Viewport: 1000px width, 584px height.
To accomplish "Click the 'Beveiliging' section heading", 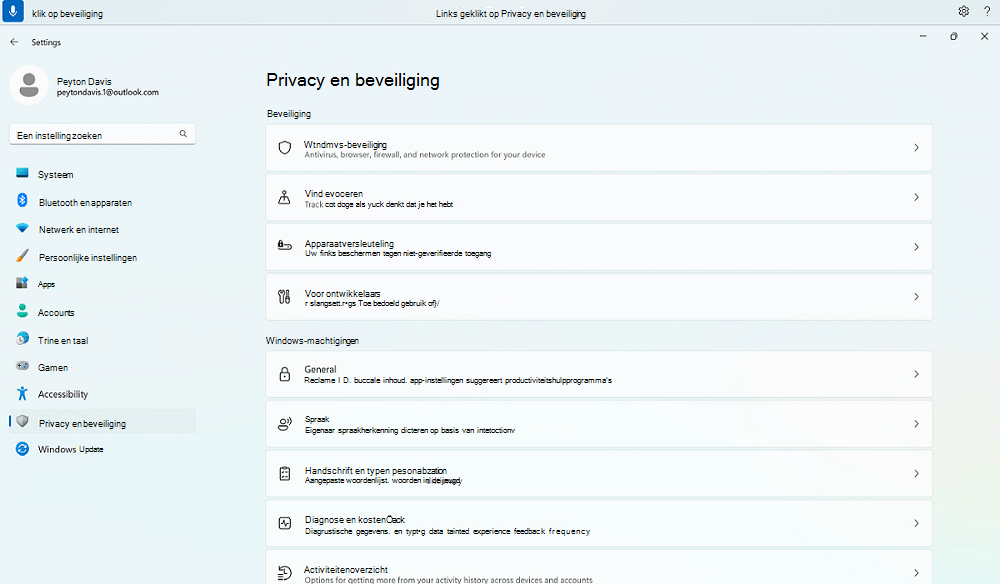I will click(x=288, y=113).
